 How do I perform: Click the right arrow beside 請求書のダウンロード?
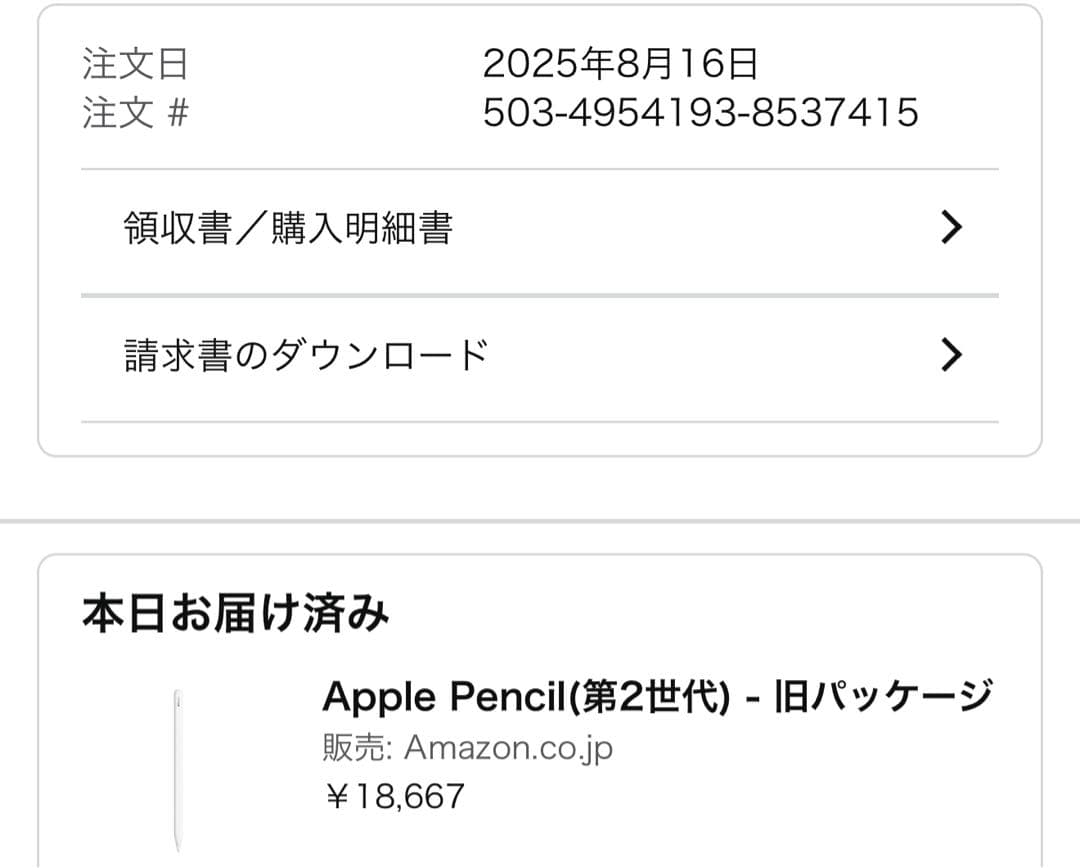pyautogui.click(x=951, y=353)
